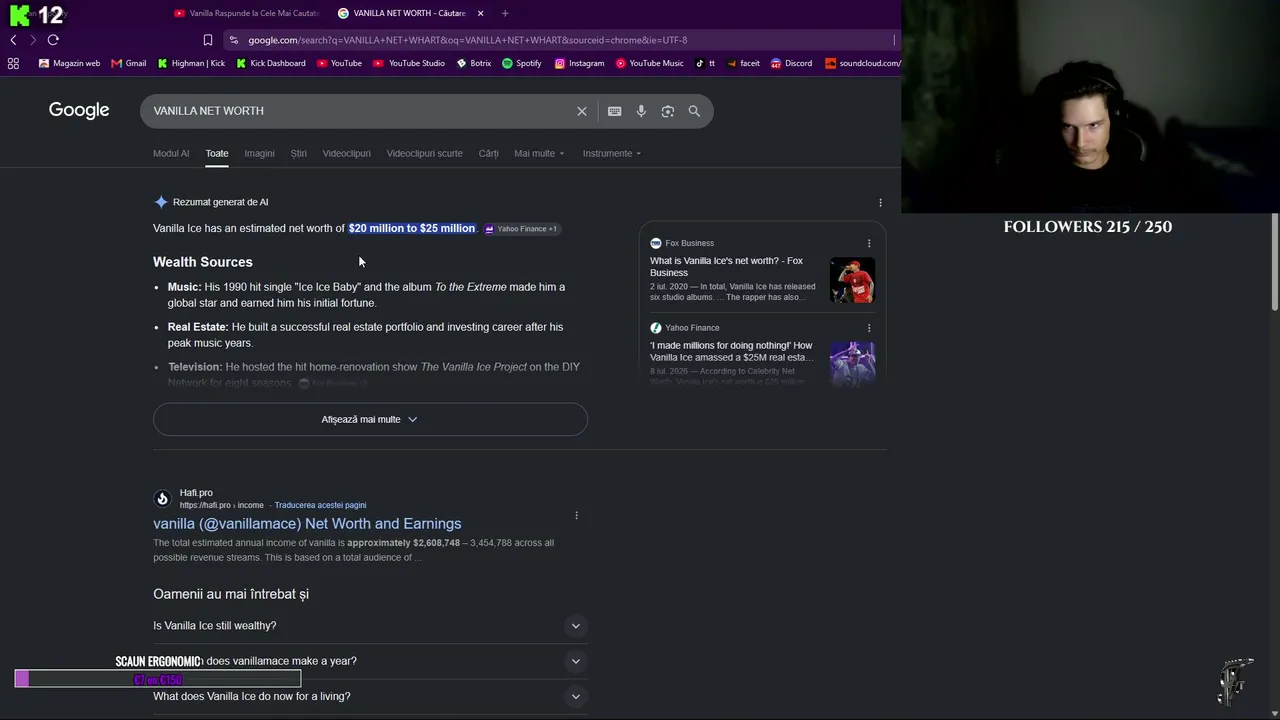Open Fox Business article thumbnail image
1280x720 pixels.
[x=852, y=280]
